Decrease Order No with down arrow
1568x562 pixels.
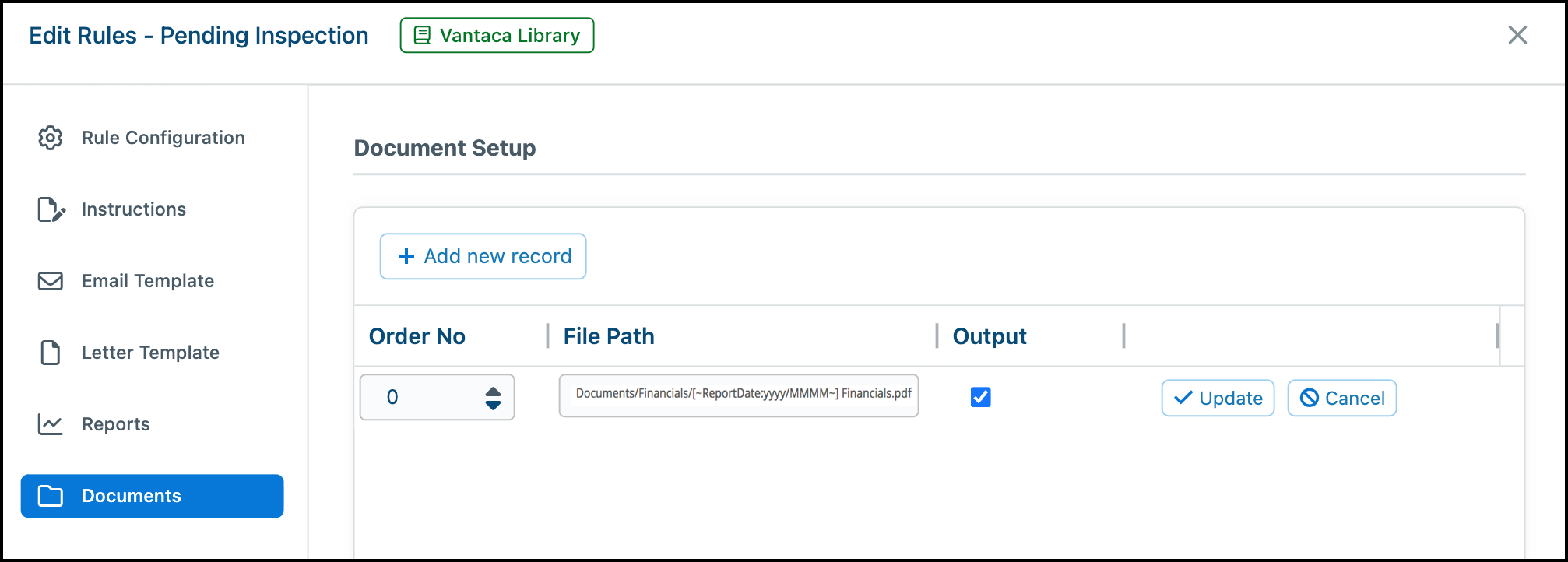coord(493,405)
